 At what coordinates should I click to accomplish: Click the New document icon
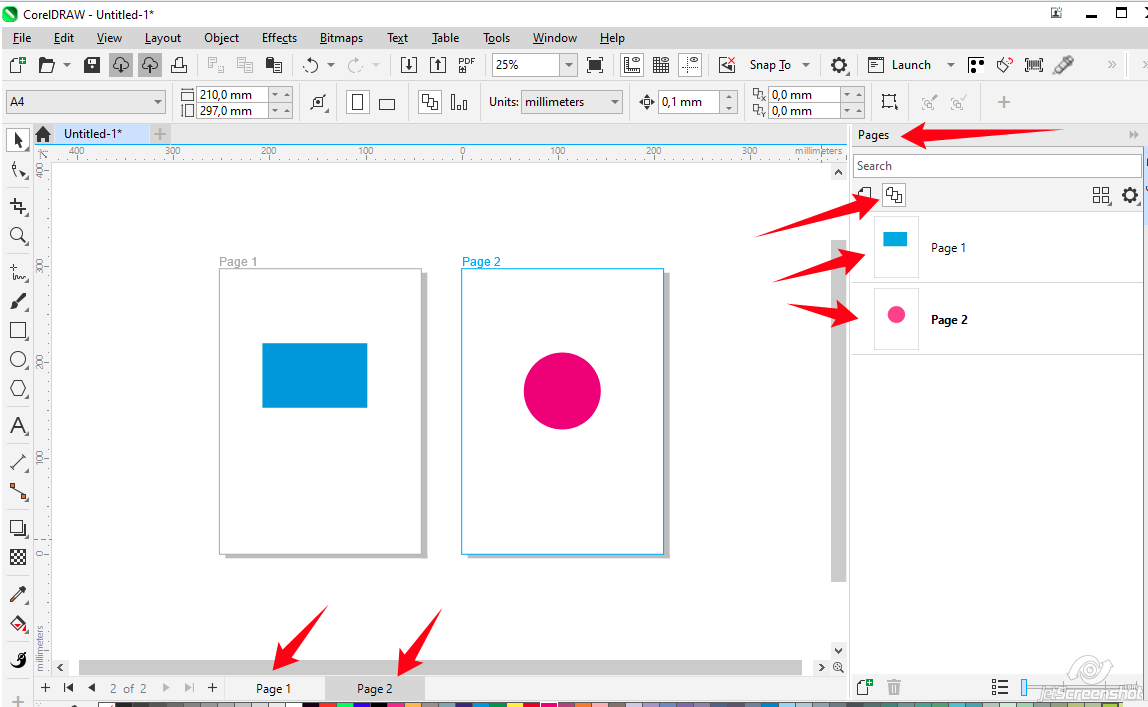[18, 65]
